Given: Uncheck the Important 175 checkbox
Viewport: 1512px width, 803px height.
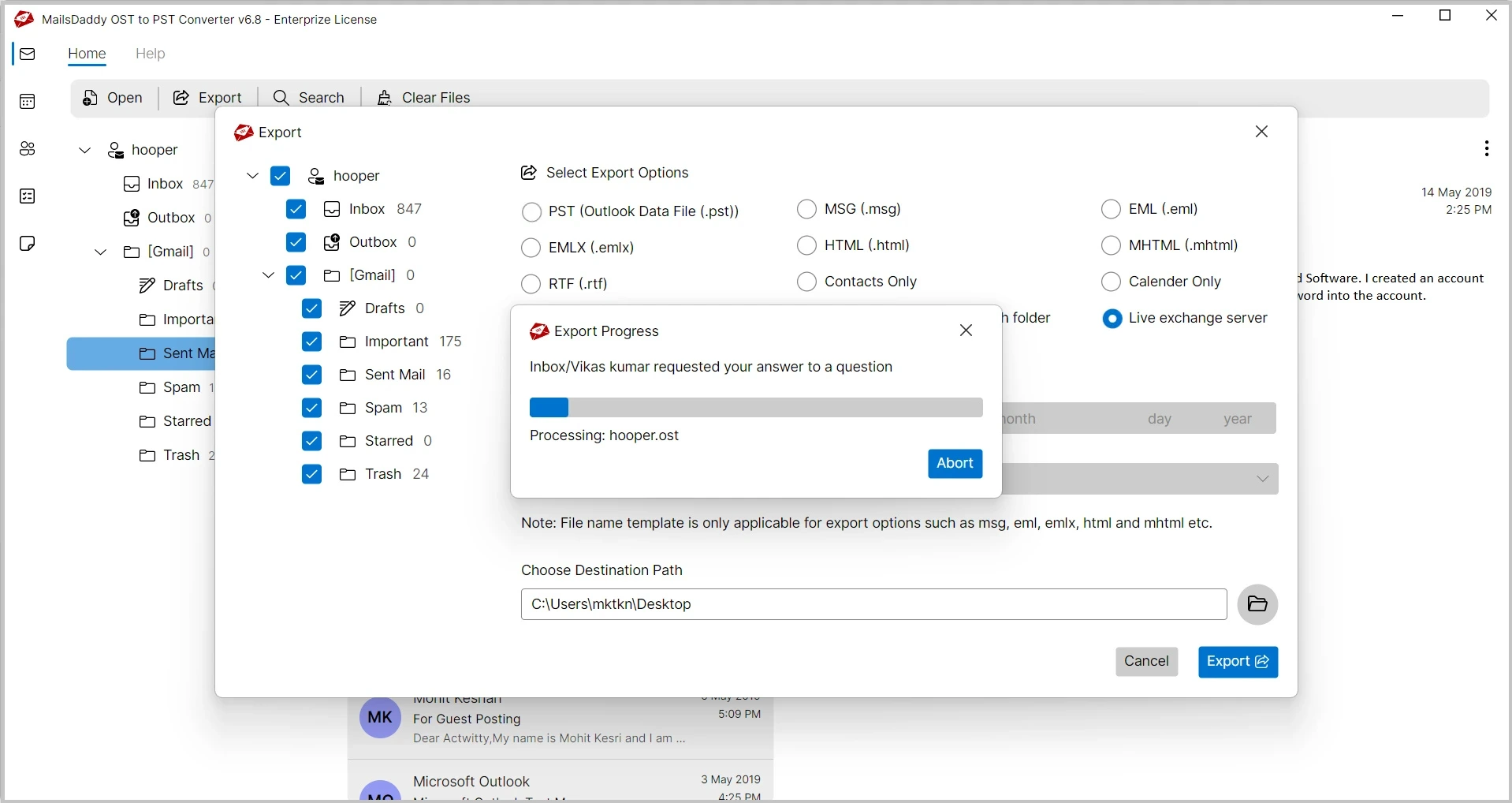Looking at the screenshot, I should point(312,342).
